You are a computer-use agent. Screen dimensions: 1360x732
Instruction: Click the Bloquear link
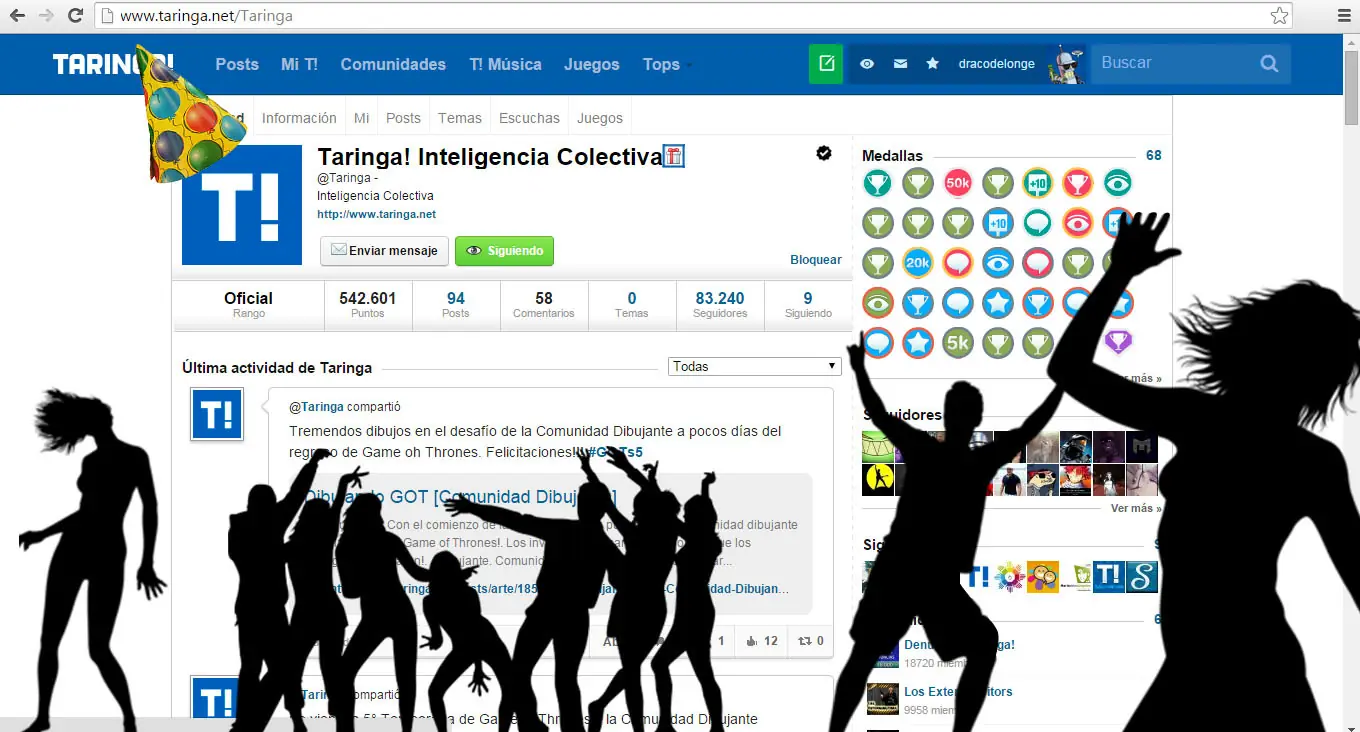[816, 260]
